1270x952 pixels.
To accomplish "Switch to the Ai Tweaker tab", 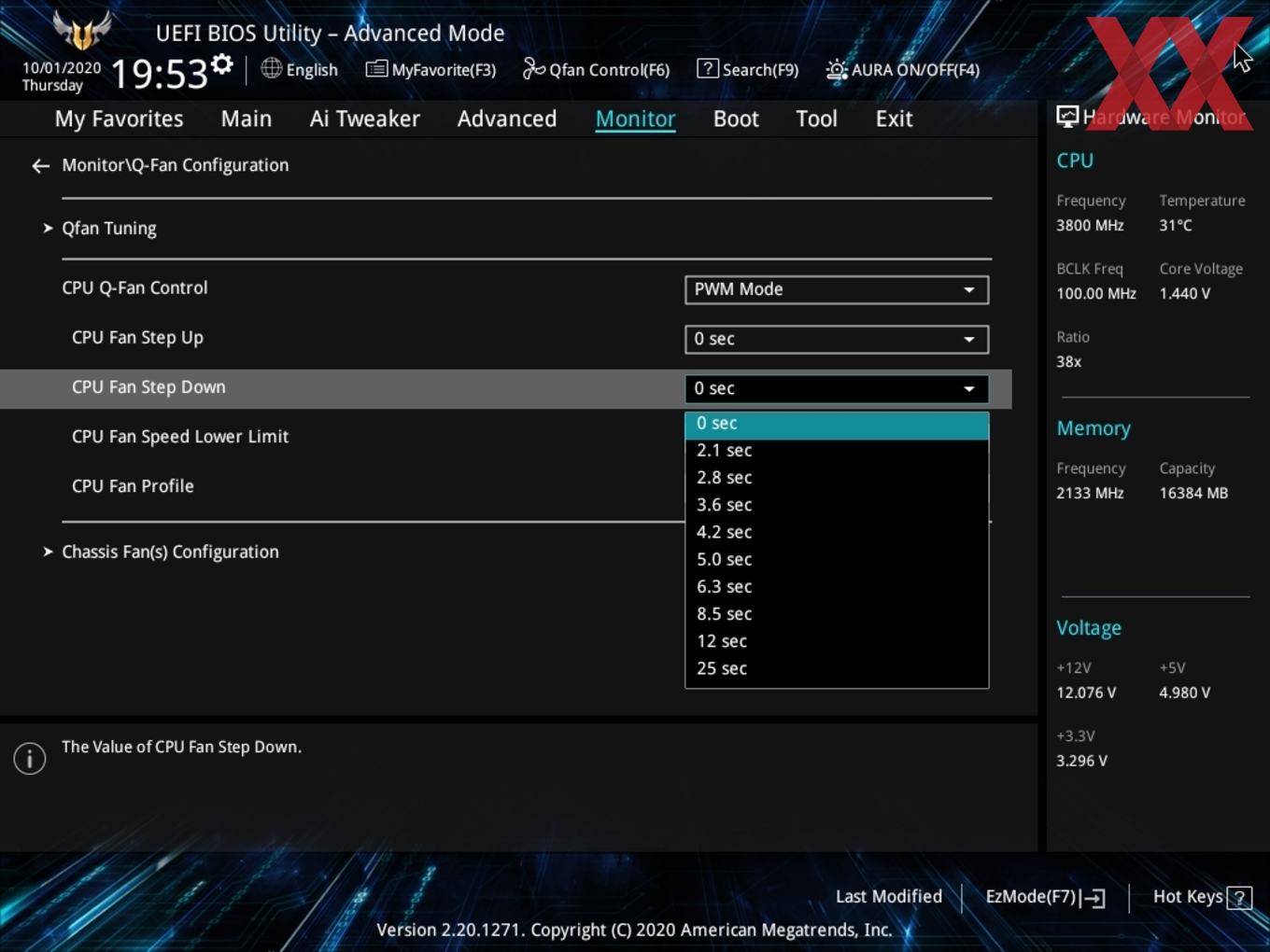I will (365, 119).
